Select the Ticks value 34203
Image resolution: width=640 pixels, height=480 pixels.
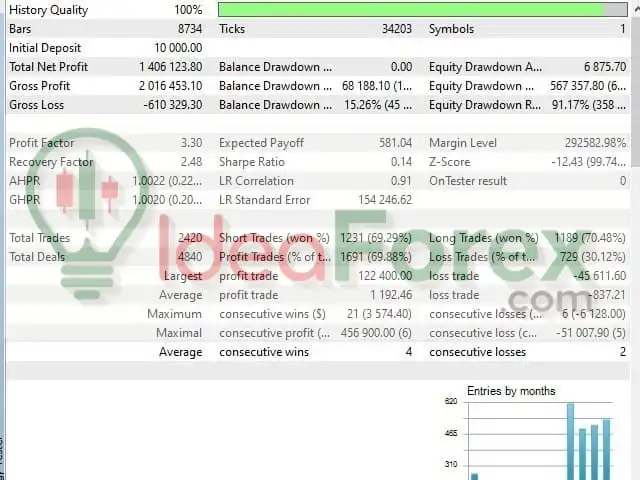click(x=397, y=29)
